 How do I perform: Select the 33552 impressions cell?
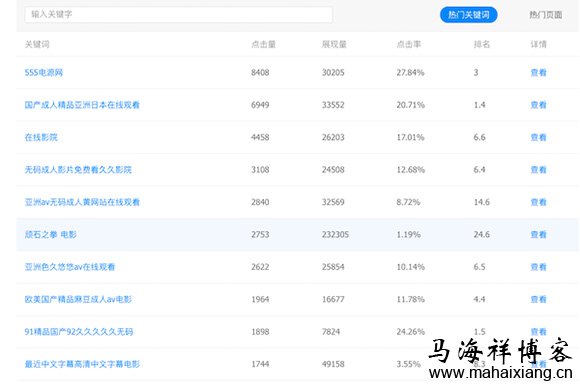point(333,105)
